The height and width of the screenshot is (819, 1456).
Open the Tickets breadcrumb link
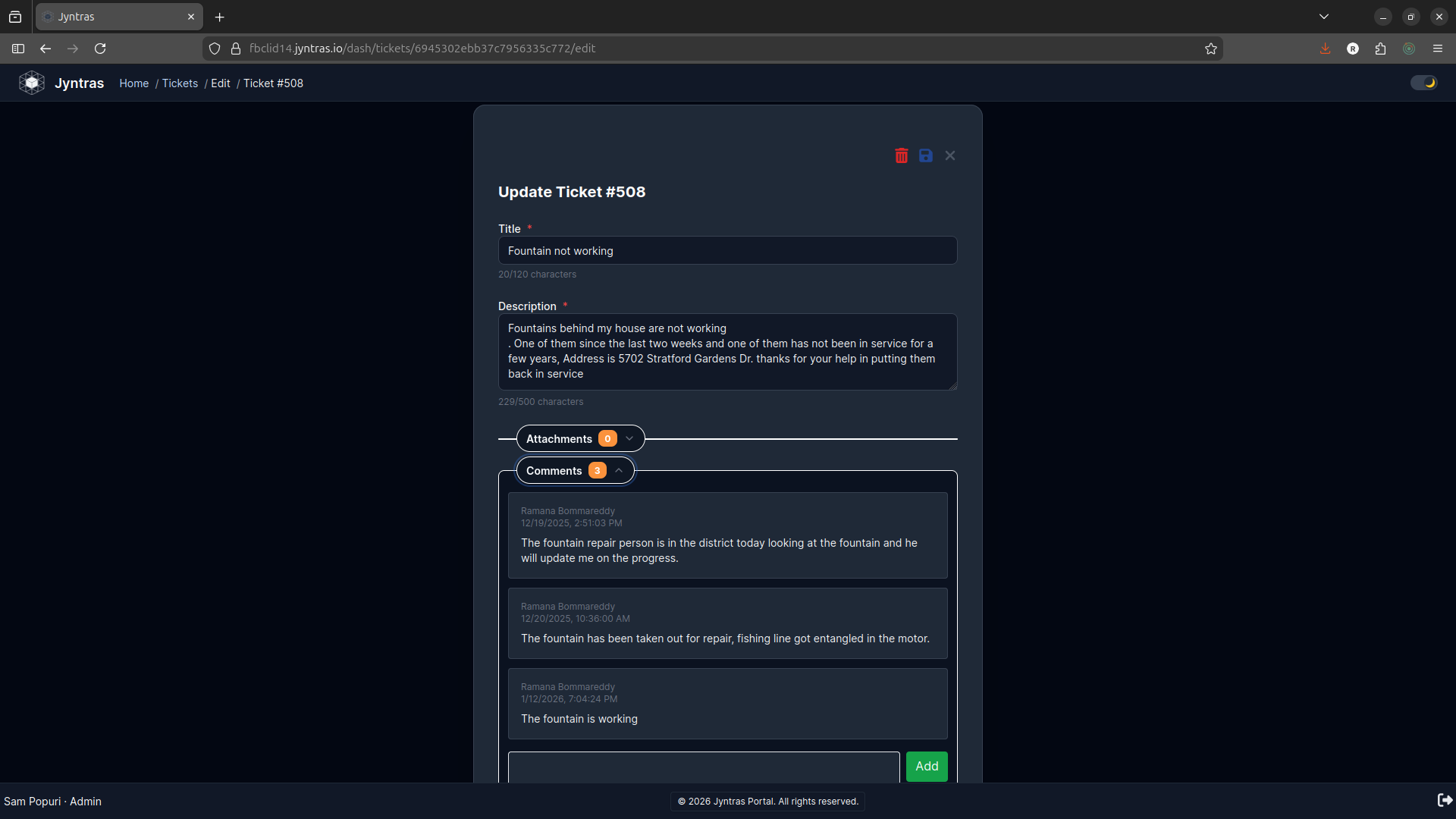coord(180,83)
